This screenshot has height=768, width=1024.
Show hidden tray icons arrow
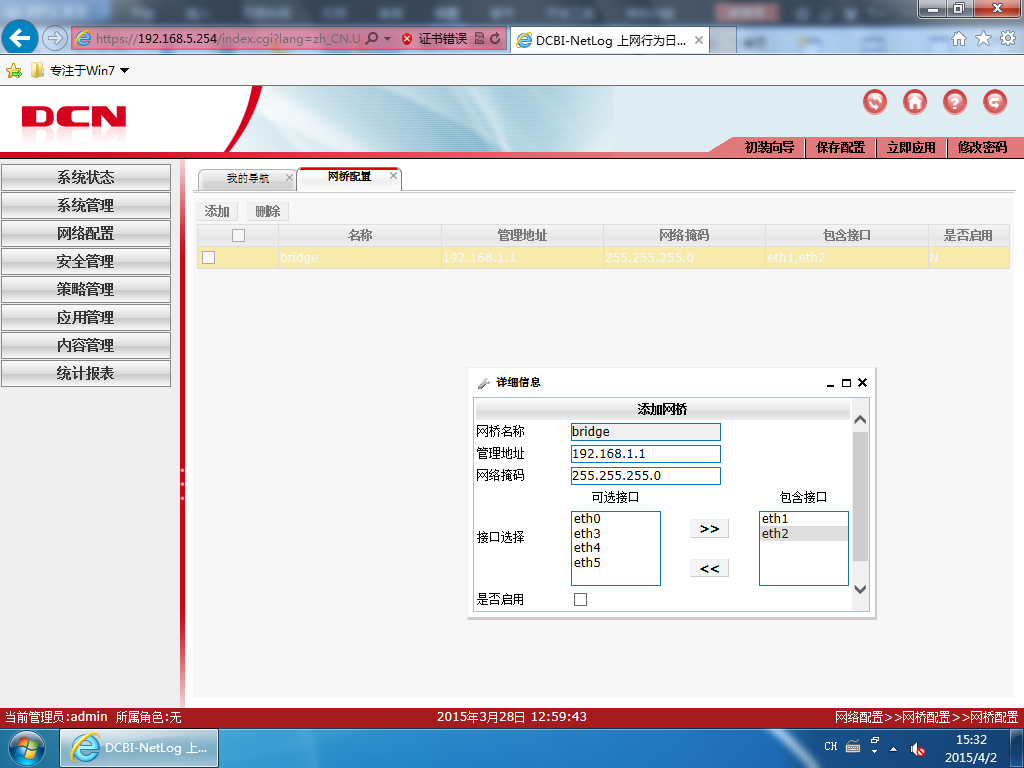[893, 748]
